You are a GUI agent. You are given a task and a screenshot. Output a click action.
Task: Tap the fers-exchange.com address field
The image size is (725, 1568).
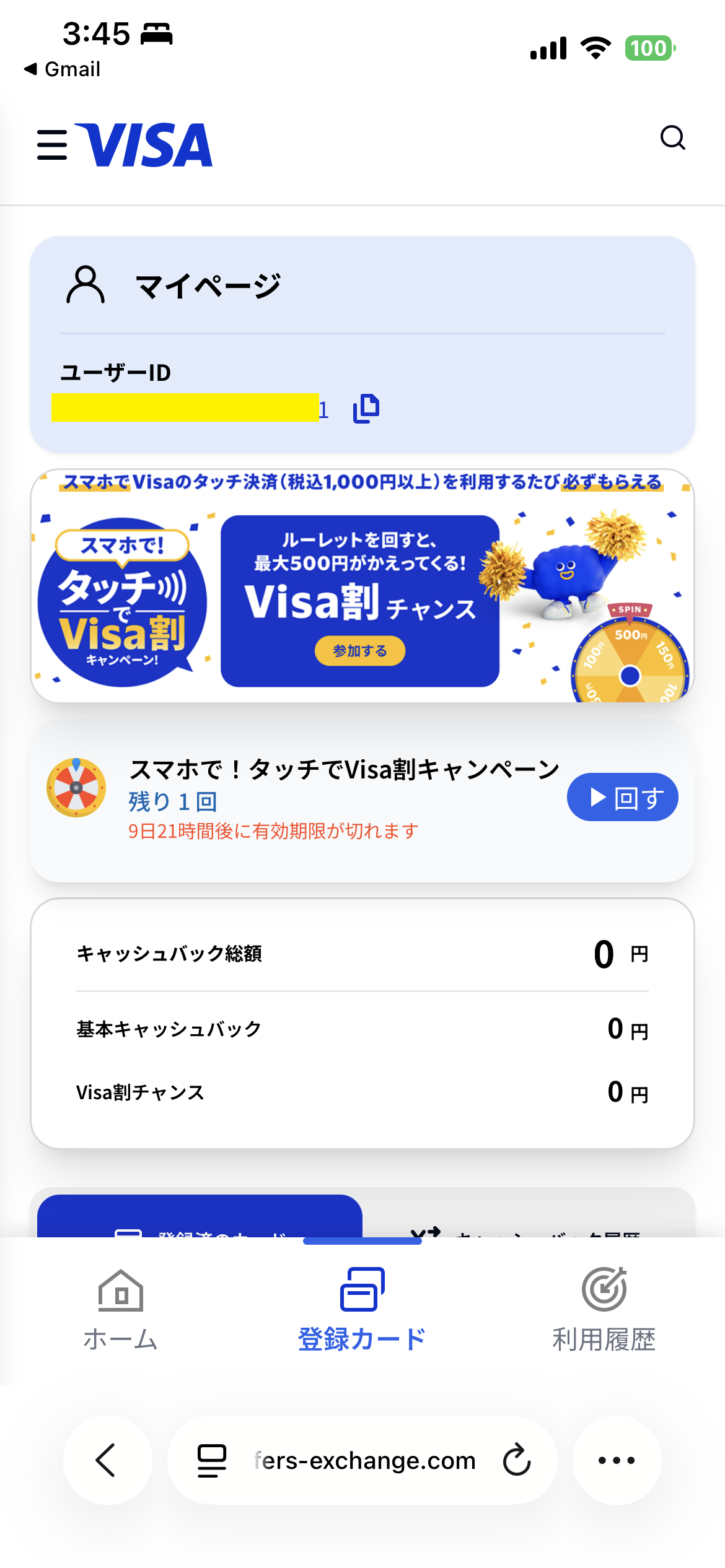pyautogui.click(x=364, y=1460)
